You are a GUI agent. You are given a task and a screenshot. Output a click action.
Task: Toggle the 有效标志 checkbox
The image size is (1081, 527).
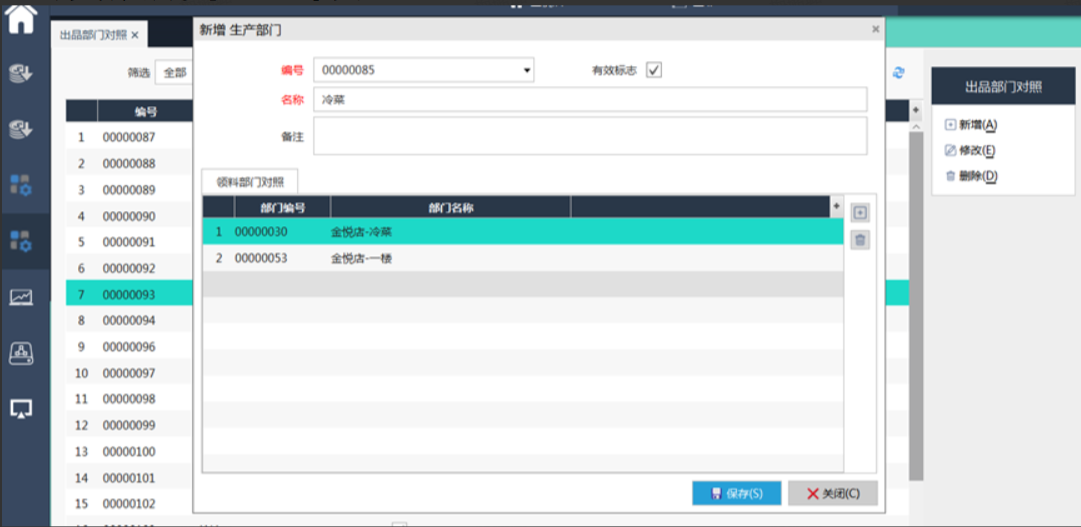coord(654,70)
